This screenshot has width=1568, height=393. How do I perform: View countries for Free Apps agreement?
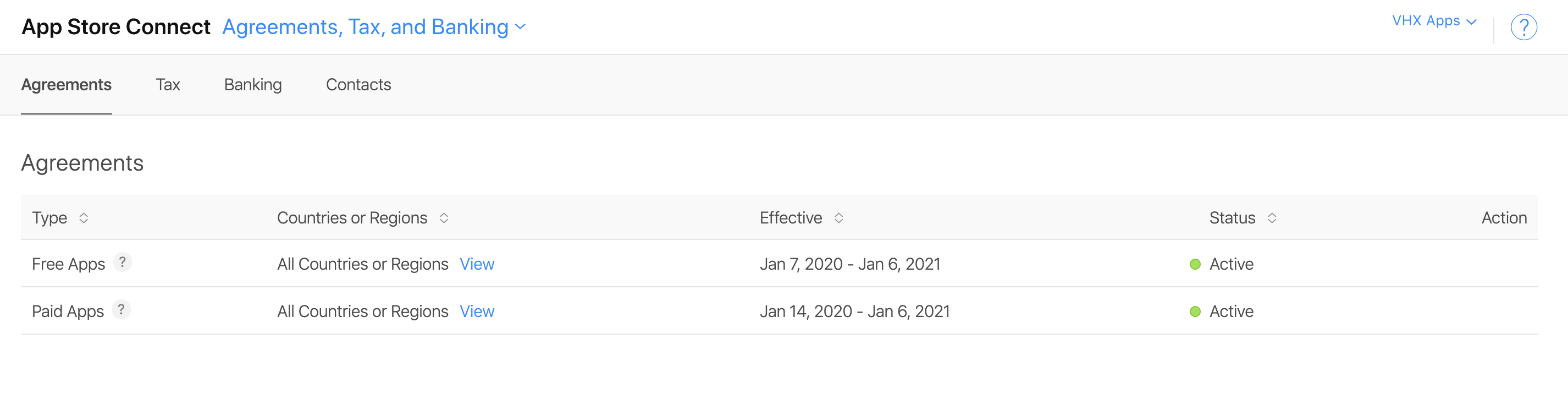point(477,264)
